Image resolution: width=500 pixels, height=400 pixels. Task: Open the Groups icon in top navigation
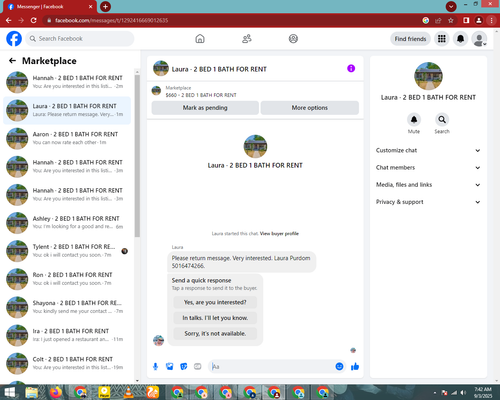pyautogui.click(x=293, y=39)
